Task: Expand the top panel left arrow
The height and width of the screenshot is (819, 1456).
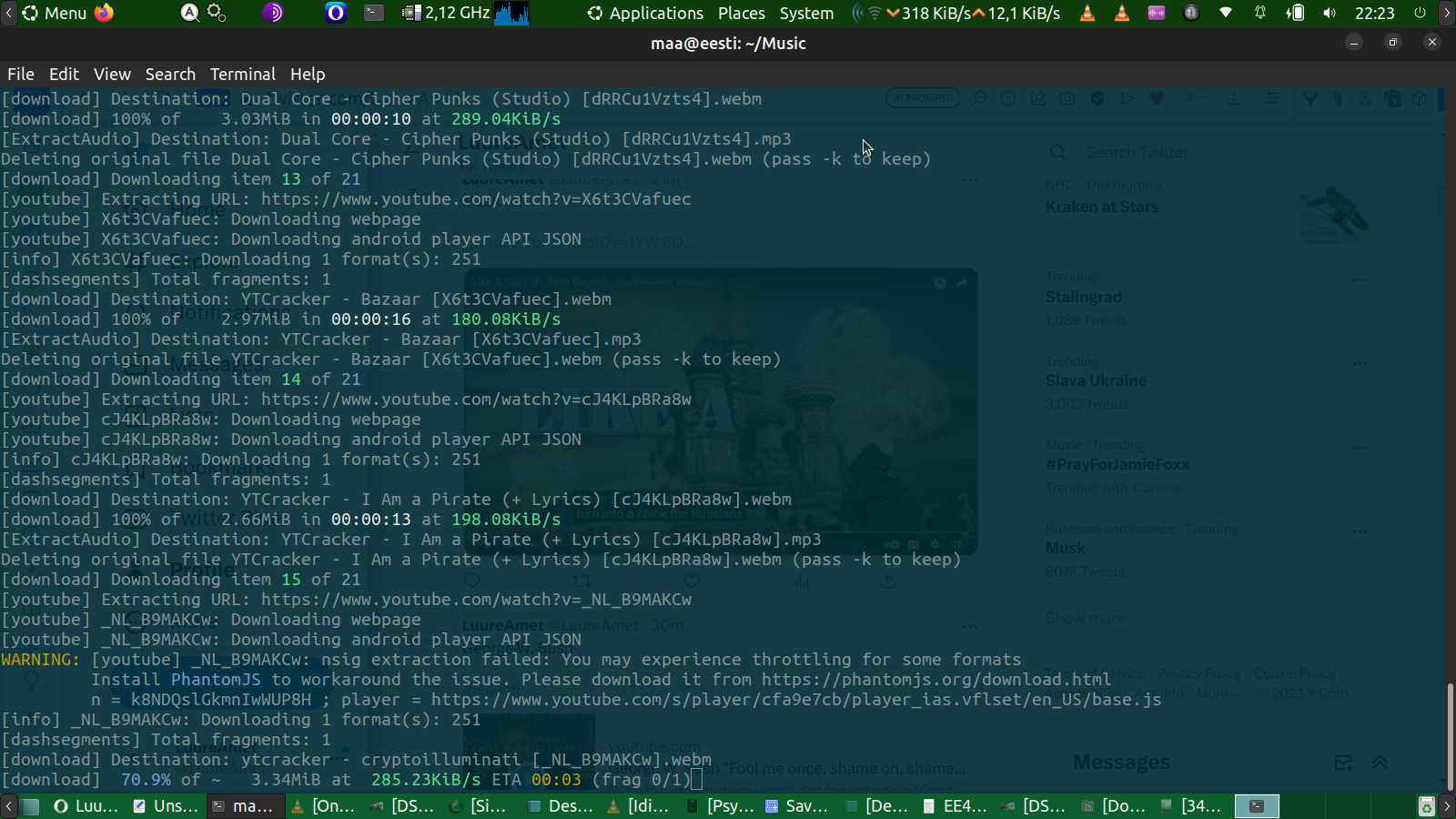Action: (8, 13)
